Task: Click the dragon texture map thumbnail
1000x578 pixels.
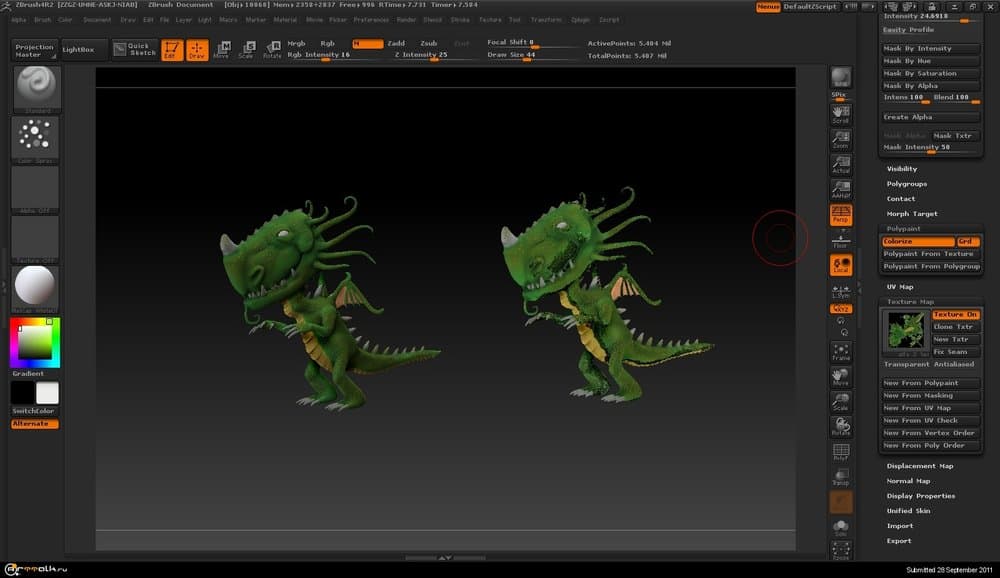Action: [904, 331]
